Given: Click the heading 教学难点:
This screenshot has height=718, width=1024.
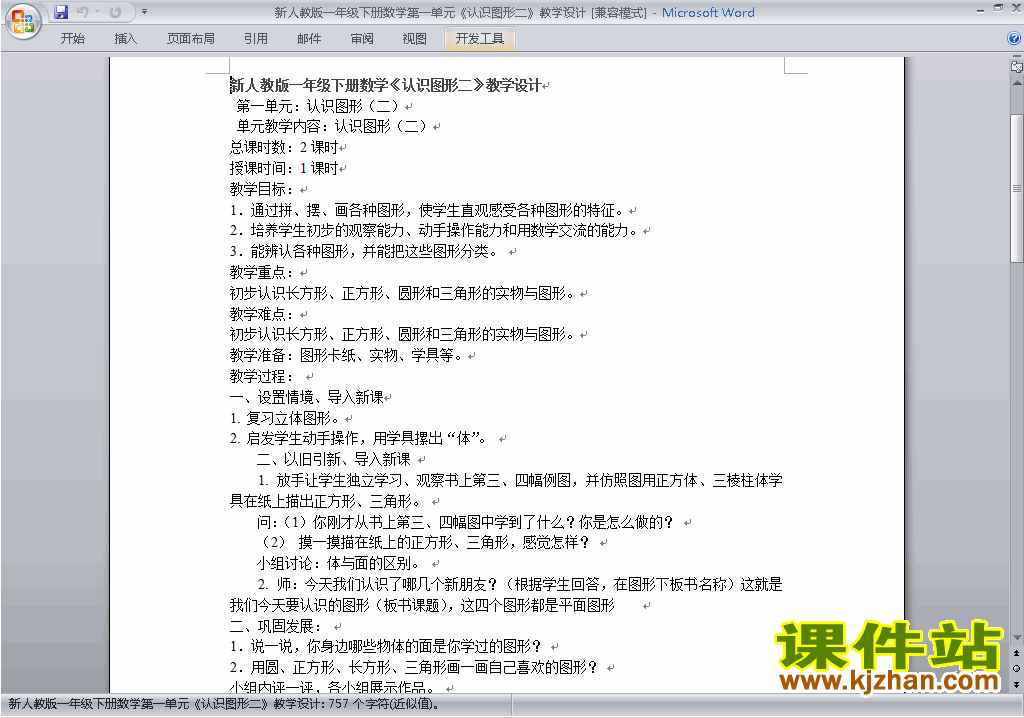Looking at the screenshot, I should click(x=261, y=314).
